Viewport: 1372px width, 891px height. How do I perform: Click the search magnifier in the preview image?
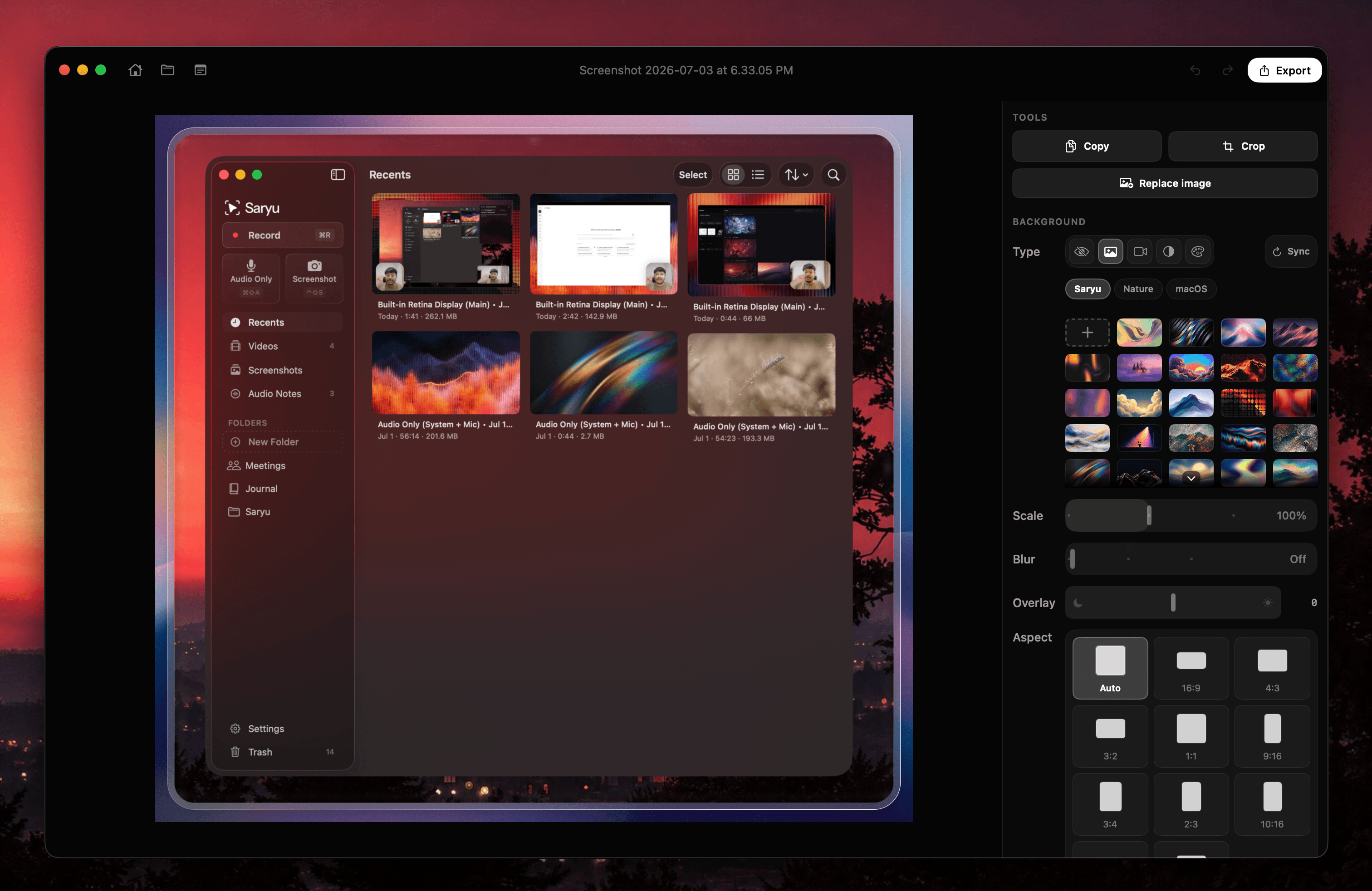833,175
